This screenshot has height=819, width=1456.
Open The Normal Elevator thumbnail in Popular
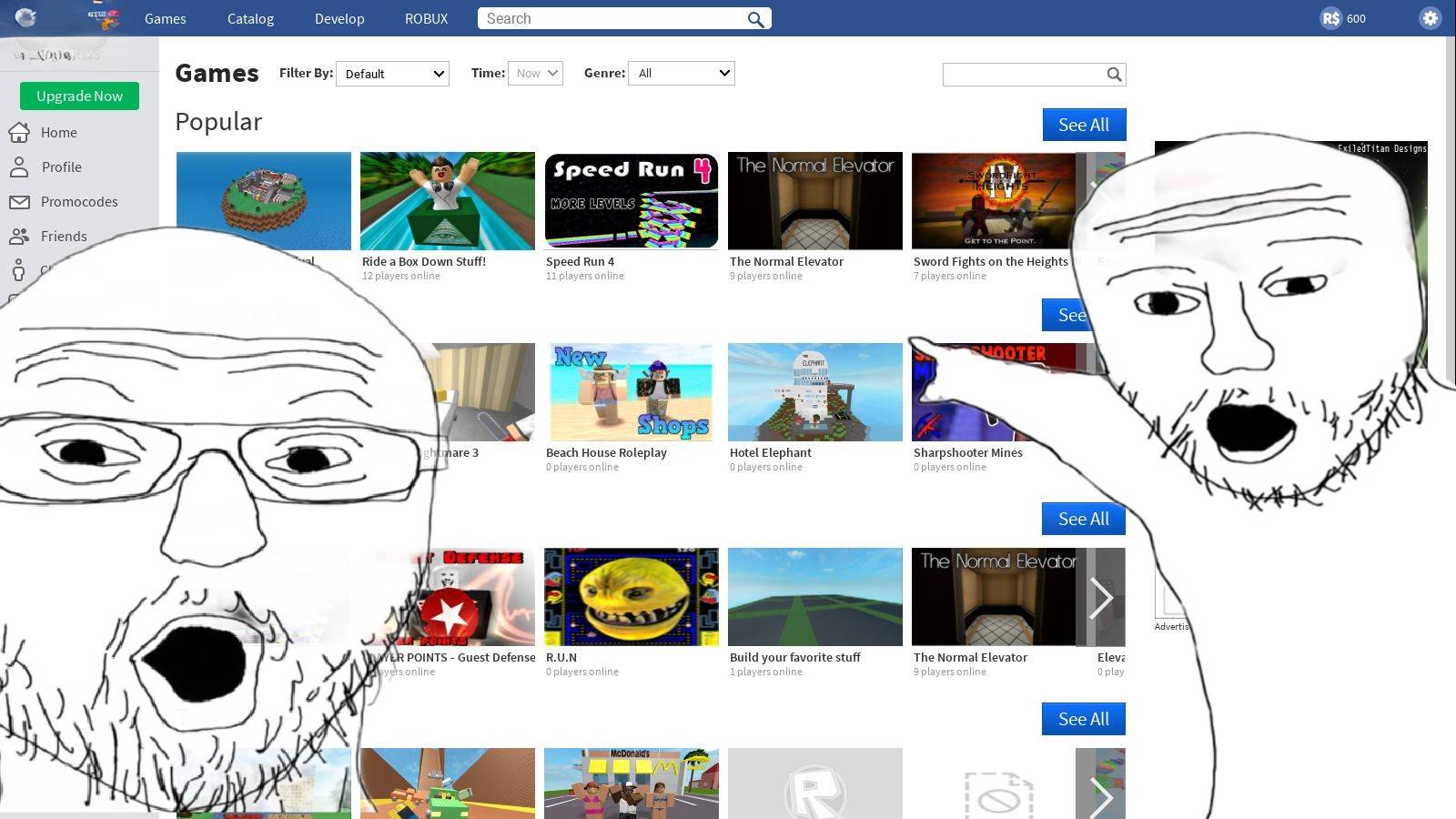point(815,201)
